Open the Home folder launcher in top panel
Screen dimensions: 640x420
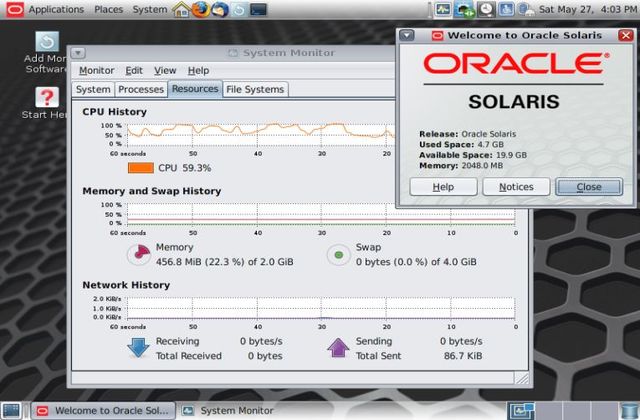[x=181, y=9]
